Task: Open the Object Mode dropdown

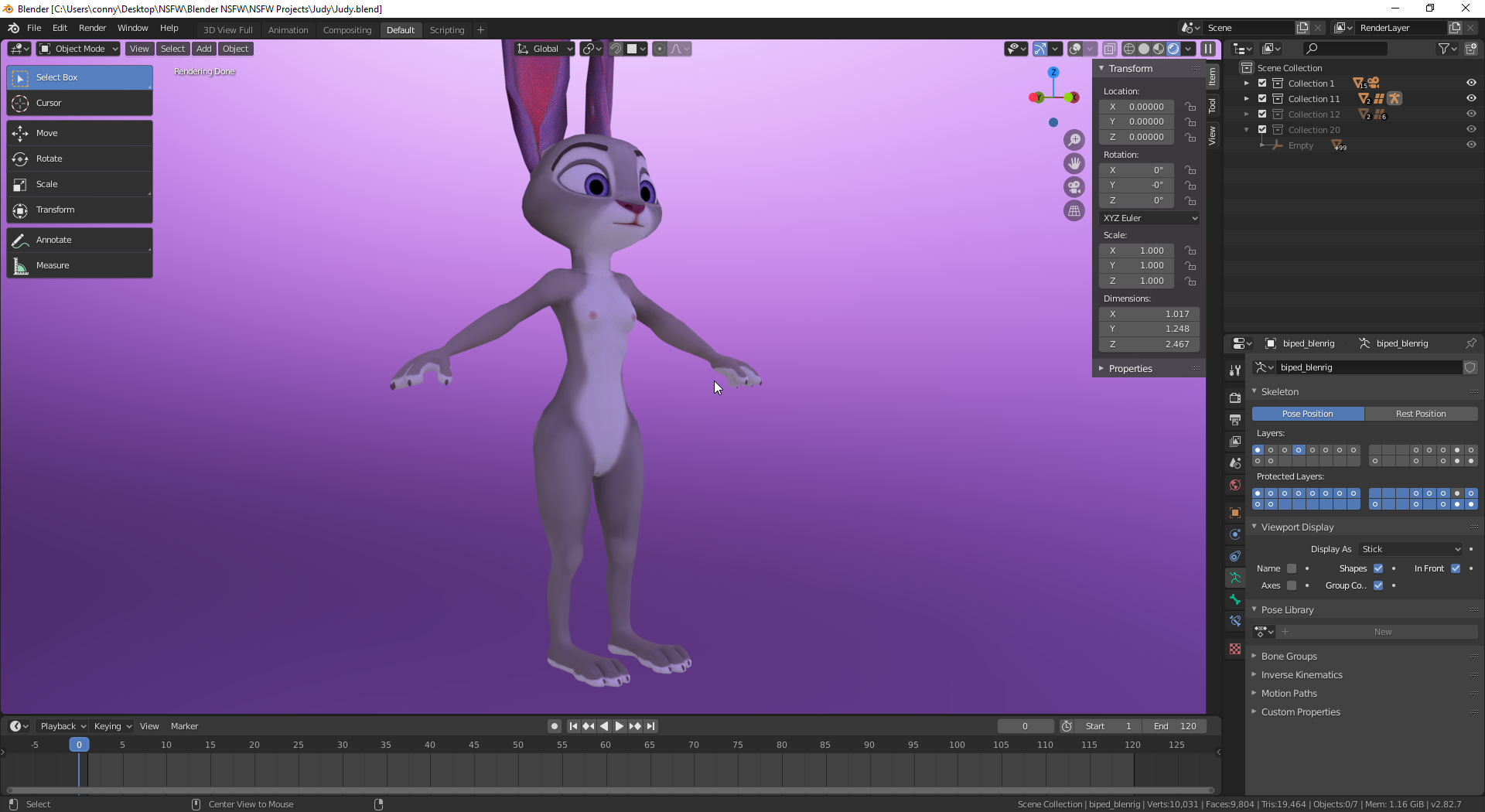Action: [x=79, y=49]
